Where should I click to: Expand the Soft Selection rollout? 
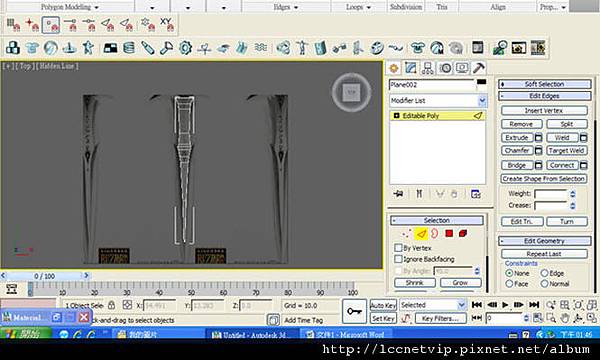click(x=544, y=84)
